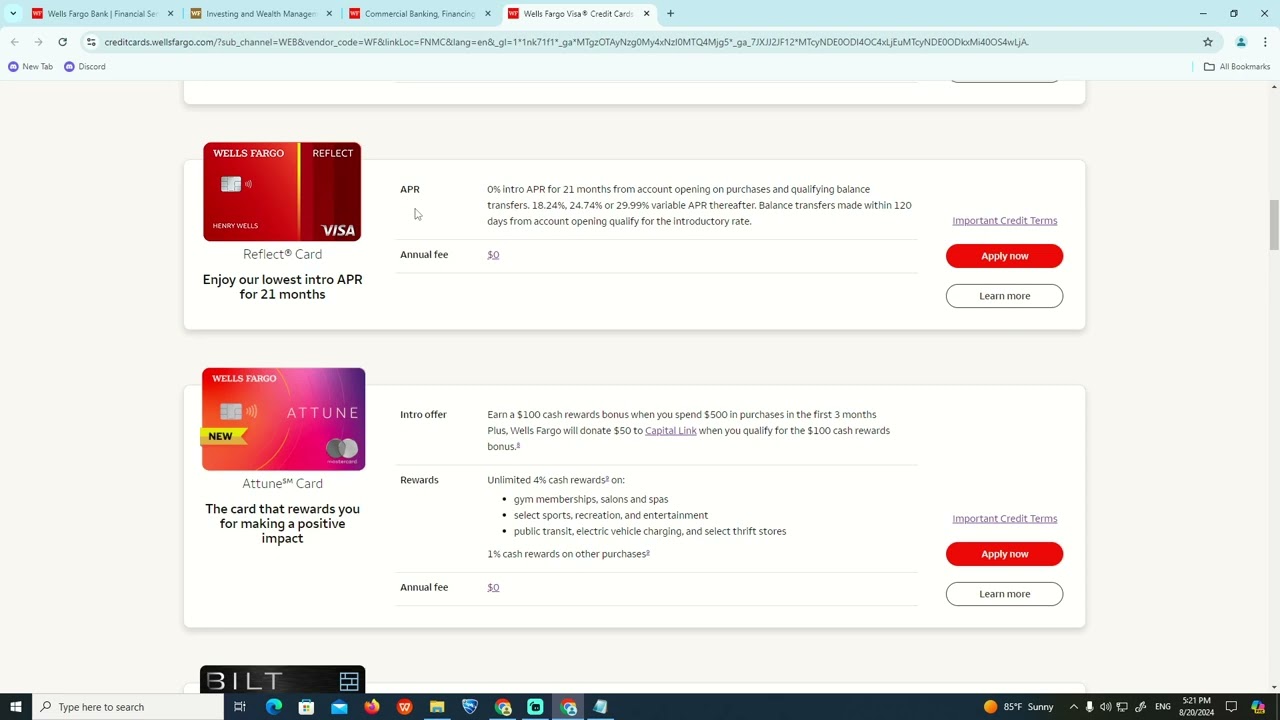
Task: Apply now for the Attune Card
Action: click(1004, 554)
